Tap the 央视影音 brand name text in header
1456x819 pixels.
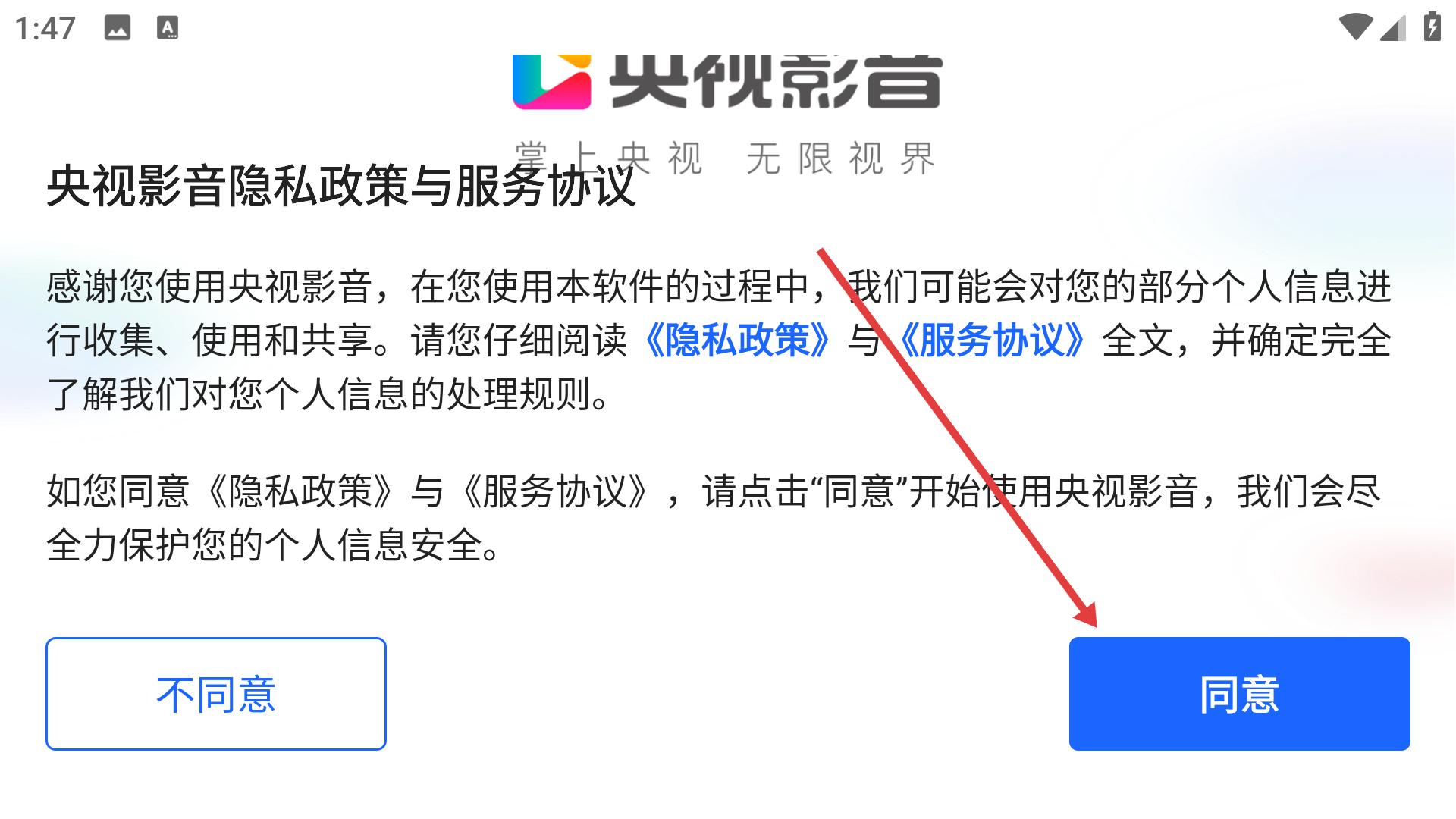(x=775, y=82)
